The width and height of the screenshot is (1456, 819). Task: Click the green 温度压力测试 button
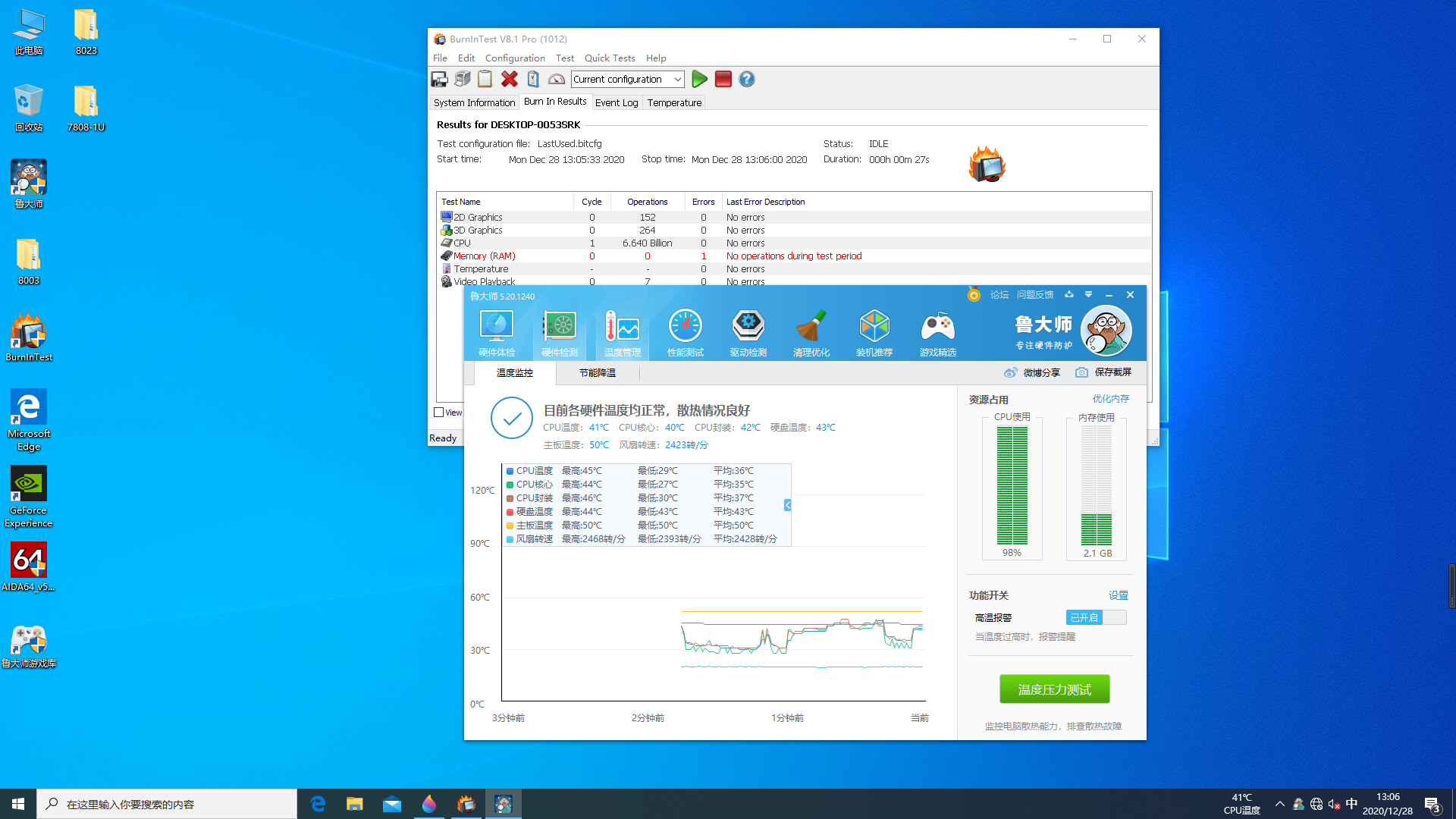pos(1054,689)
